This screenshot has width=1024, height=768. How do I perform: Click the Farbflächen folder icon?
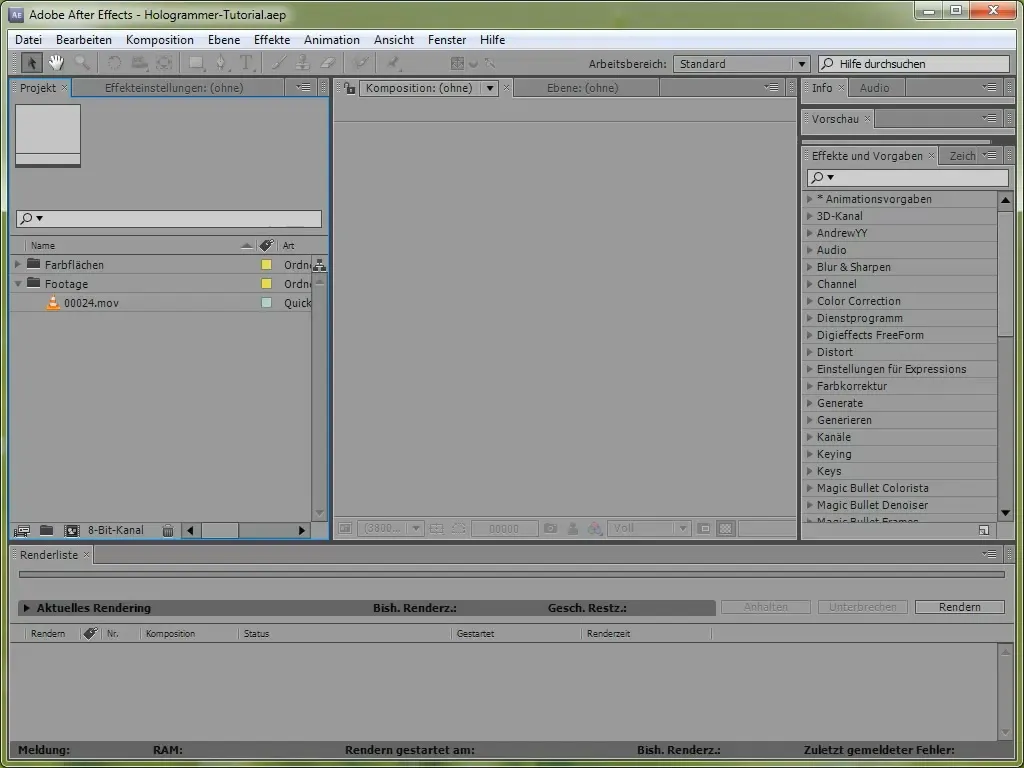tap(33, 264)
